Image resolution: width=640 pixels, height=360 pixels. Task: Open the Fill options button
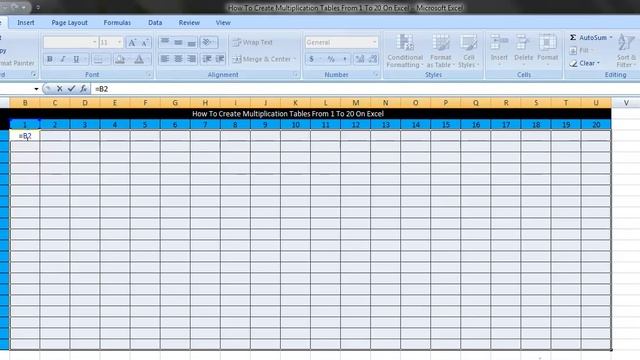click(x=581, y=51)
